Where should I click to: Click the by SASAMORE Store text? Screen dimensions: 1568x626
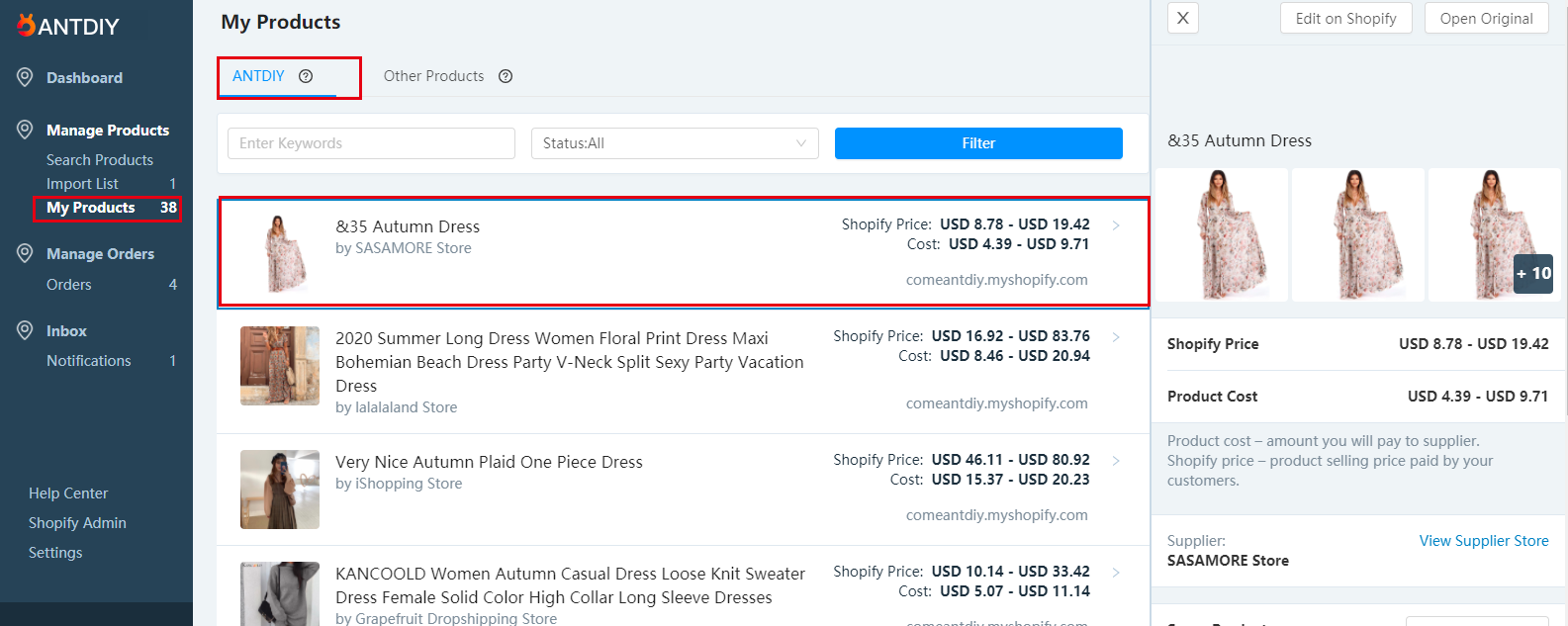coord(404,248)
